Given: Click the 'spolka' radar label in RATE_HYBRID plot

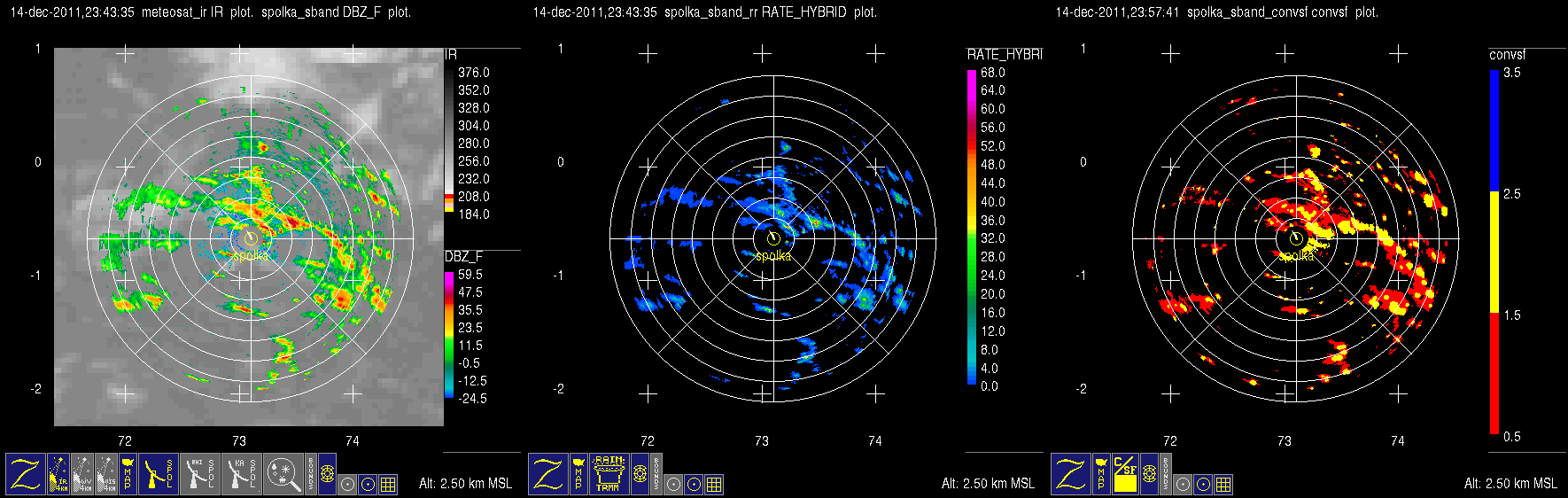Looking at the screenshot, I should [x=773, y=255].
